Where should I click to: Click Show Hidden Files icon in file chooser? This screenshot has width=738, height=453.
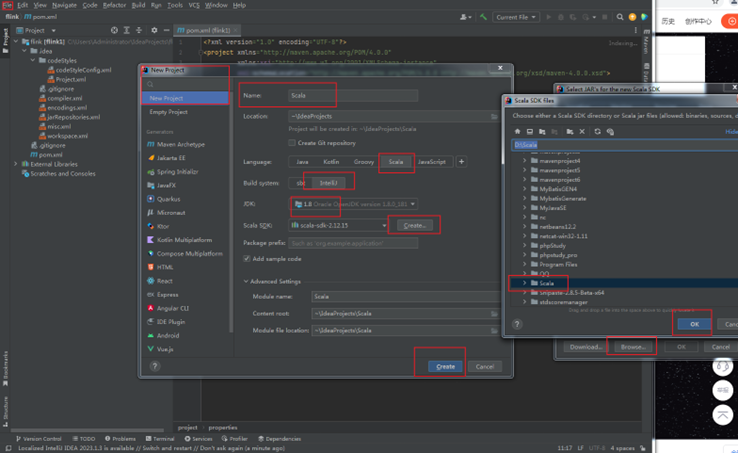[x=610, y=131]
